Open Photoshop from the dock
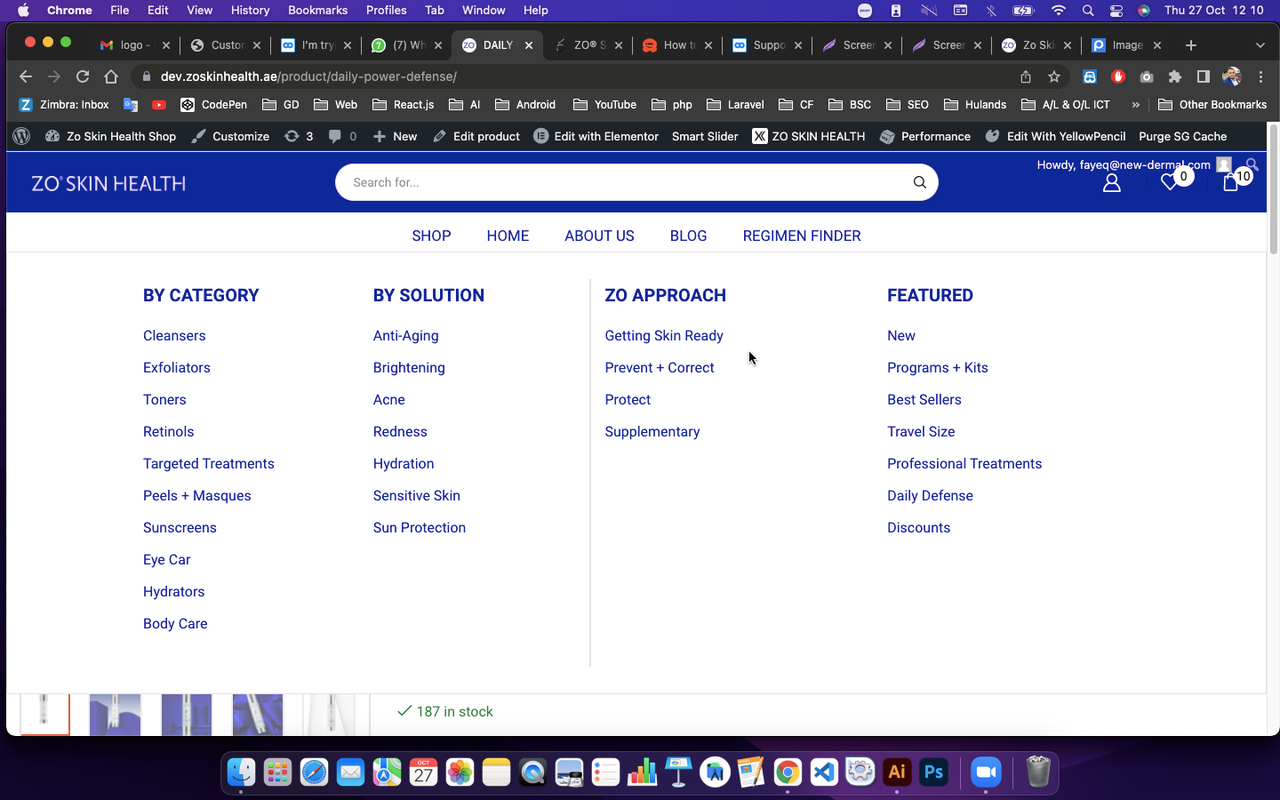The image size is (1280, 800). [x=934, y=772]
